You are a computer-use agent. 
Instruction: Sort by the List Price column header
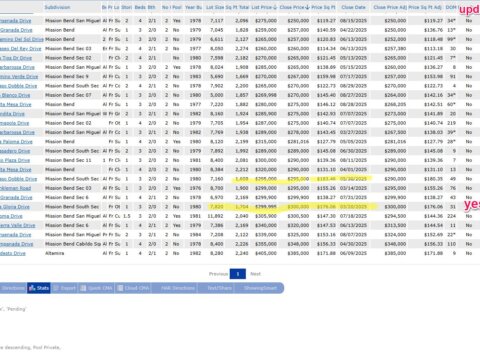coord(264,7)
